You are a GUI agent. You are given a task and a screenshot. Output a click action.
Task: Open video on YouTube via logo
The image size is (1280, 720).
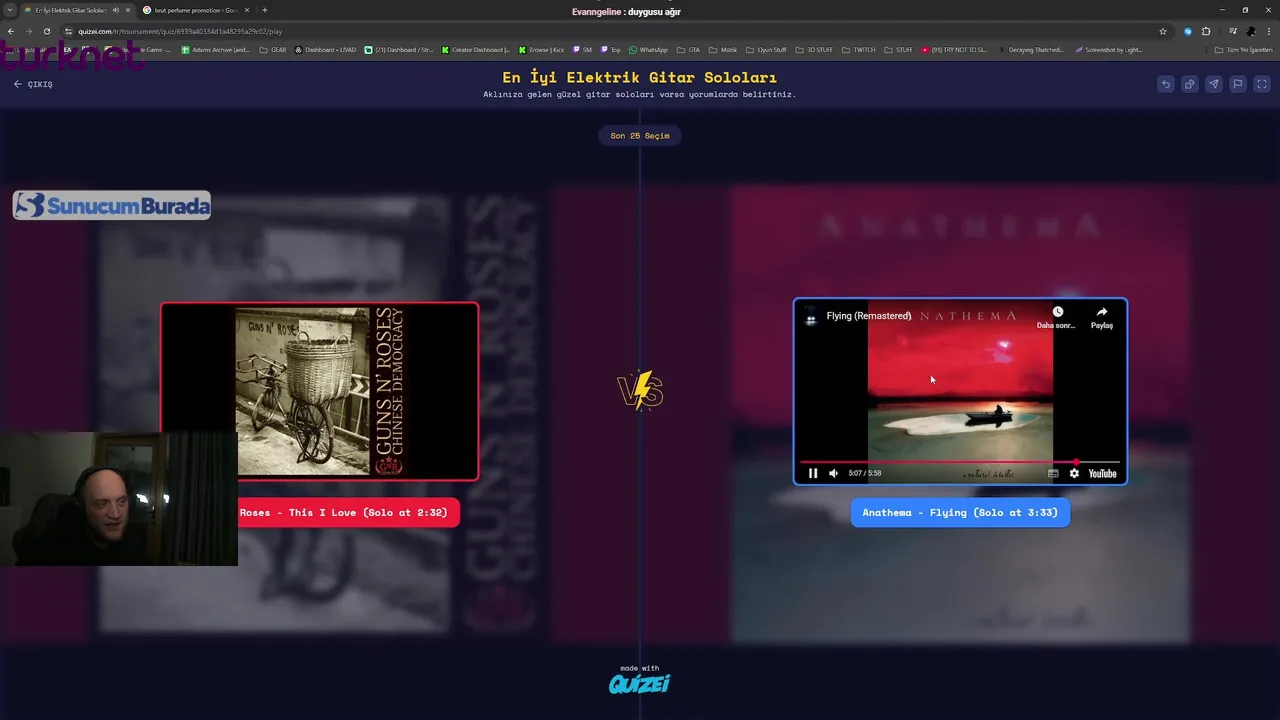(1102, 473)
